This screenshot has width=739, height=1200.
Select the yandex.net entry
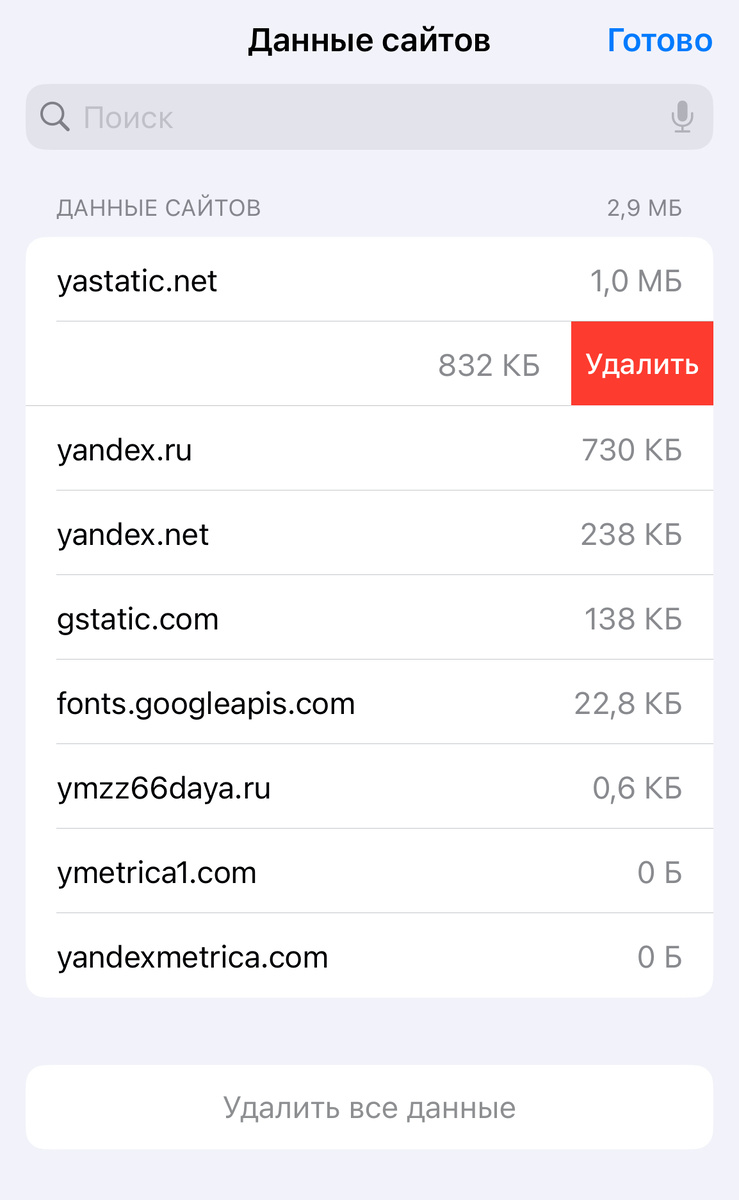[369, 534]
